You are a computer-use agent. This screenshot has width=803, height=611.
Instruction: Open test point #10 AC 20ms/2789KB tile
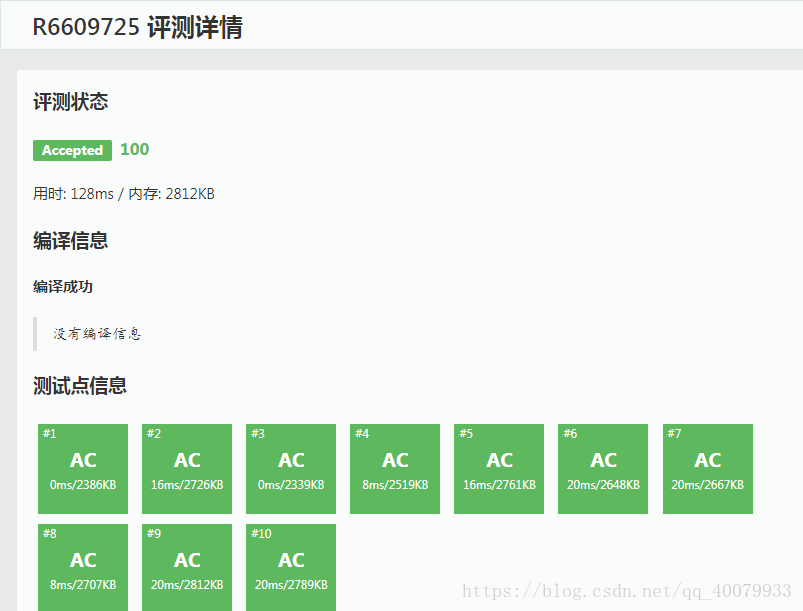click(x=291, y=567)
